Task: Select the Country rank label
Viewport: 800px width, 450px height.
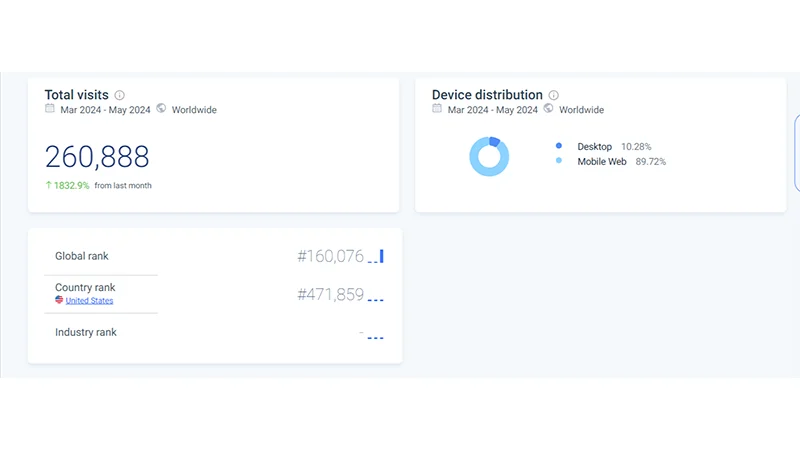Action: click(85, 287)
